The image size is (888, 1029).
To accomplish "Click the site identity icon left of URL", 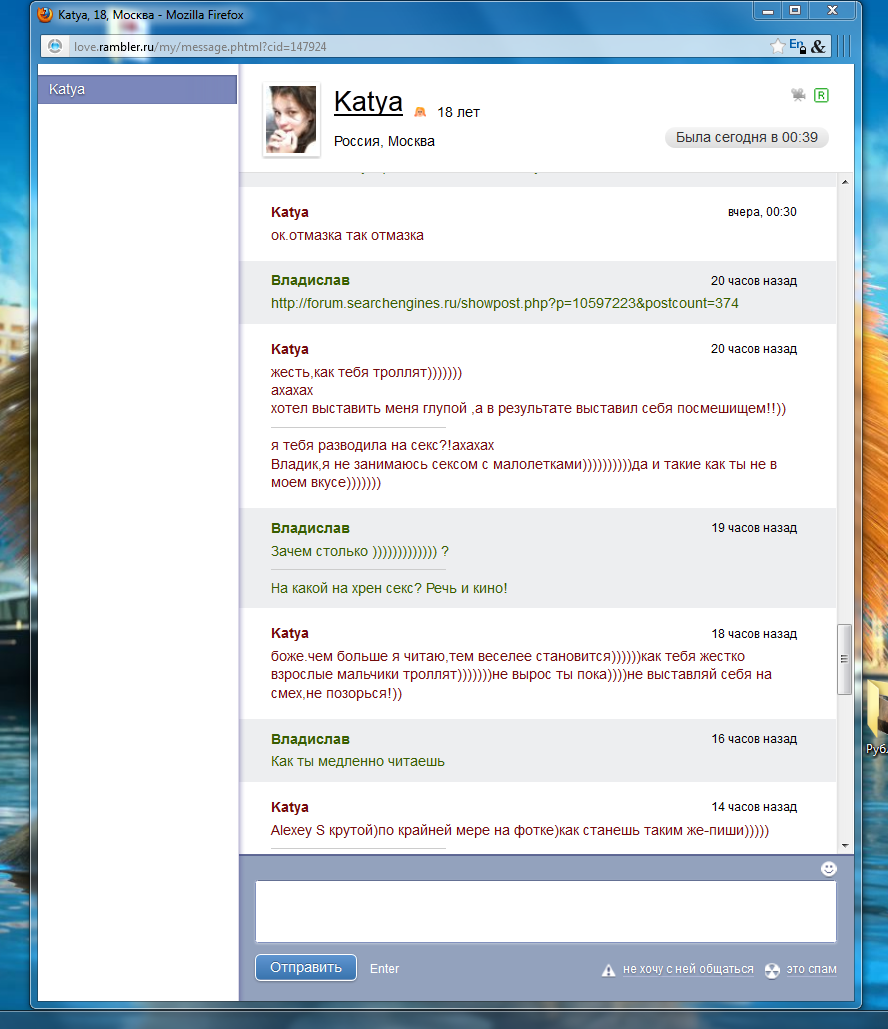I will click(x=56, y=47).
